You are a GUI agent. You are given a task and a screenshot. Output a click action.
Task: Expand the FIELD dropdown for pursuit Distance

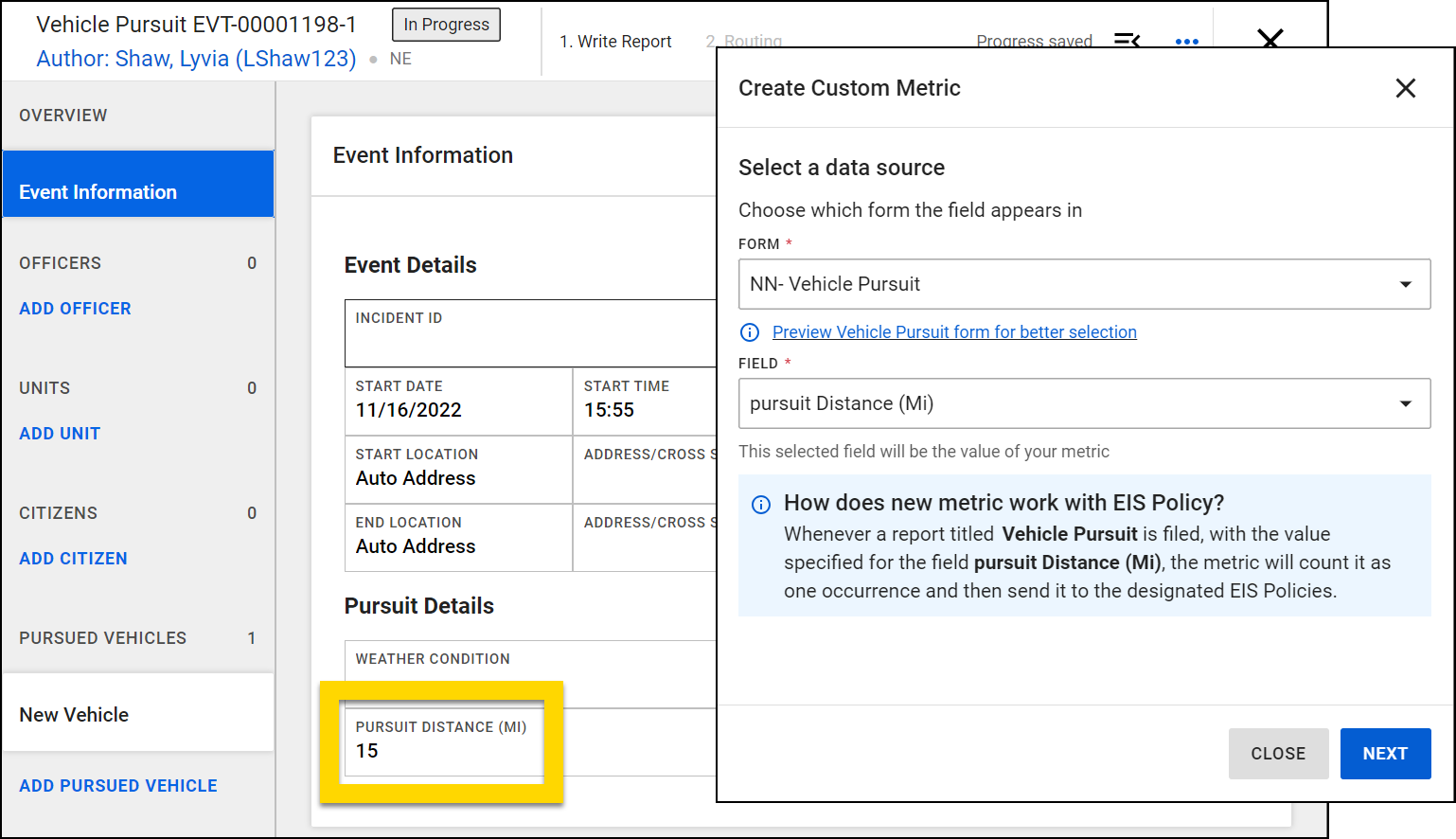(1084, 403)
